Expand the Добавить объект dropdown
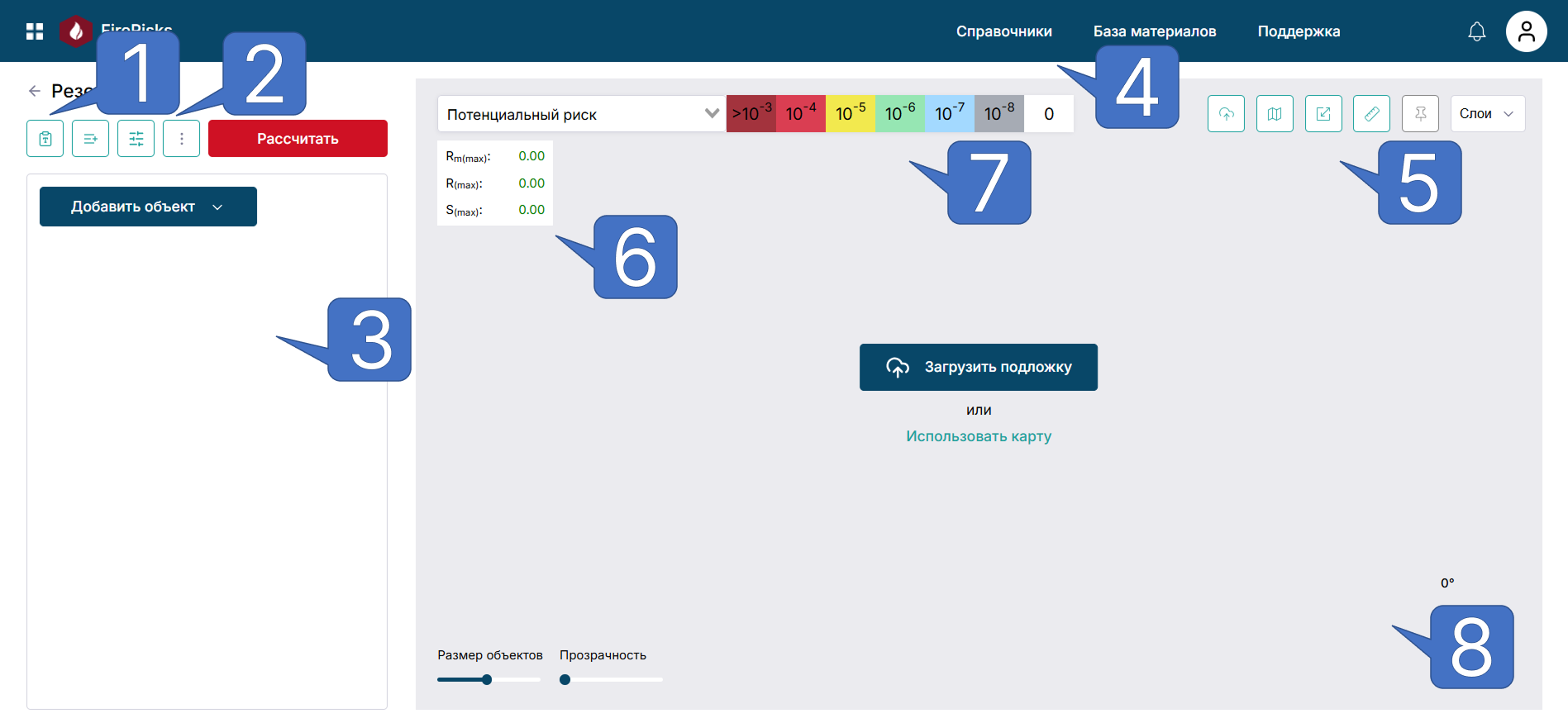Viewport: 1568px width, 723px height. point(148,207)
